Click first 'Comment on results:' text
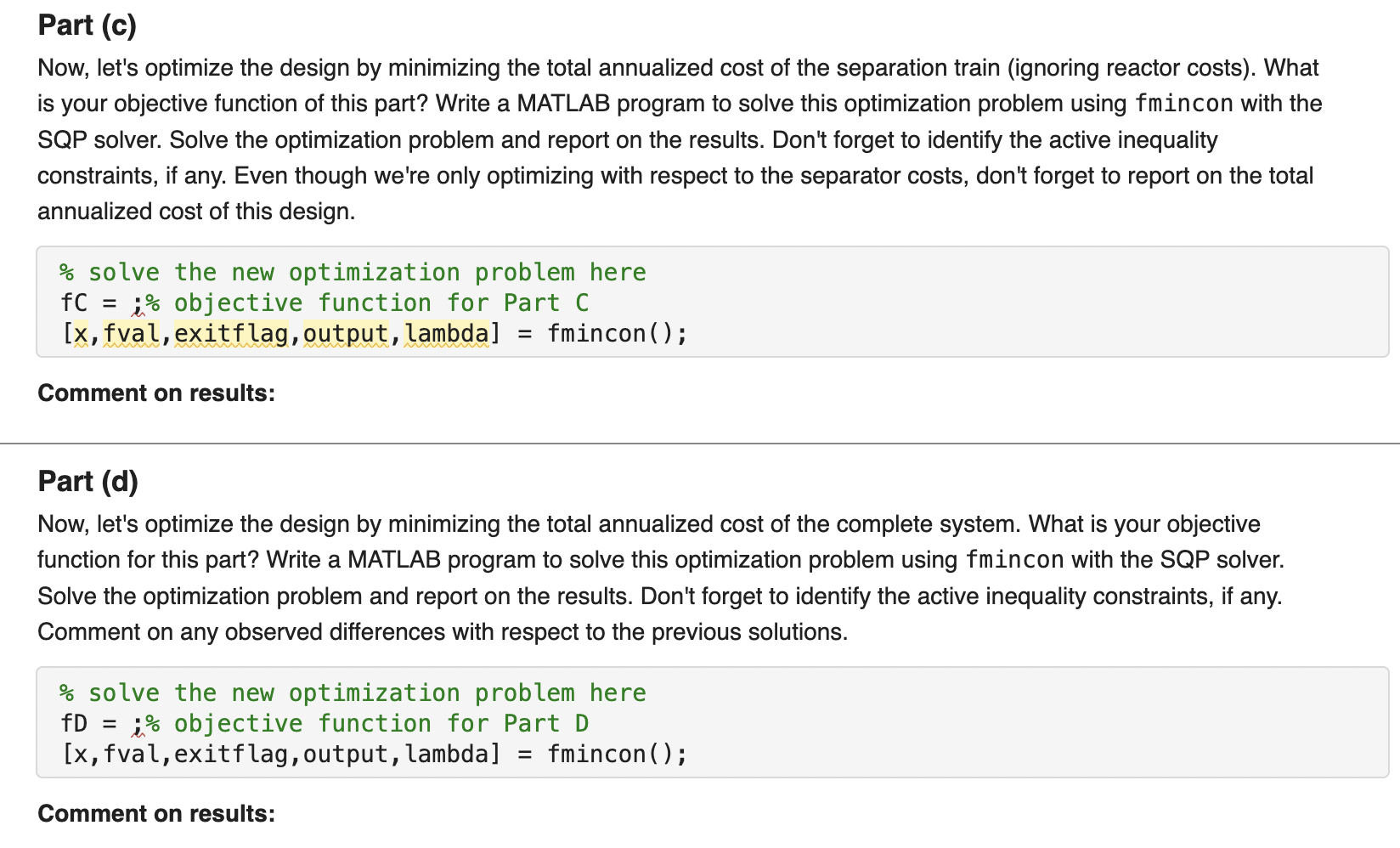The image size is (1400, 848). point(156,393)
